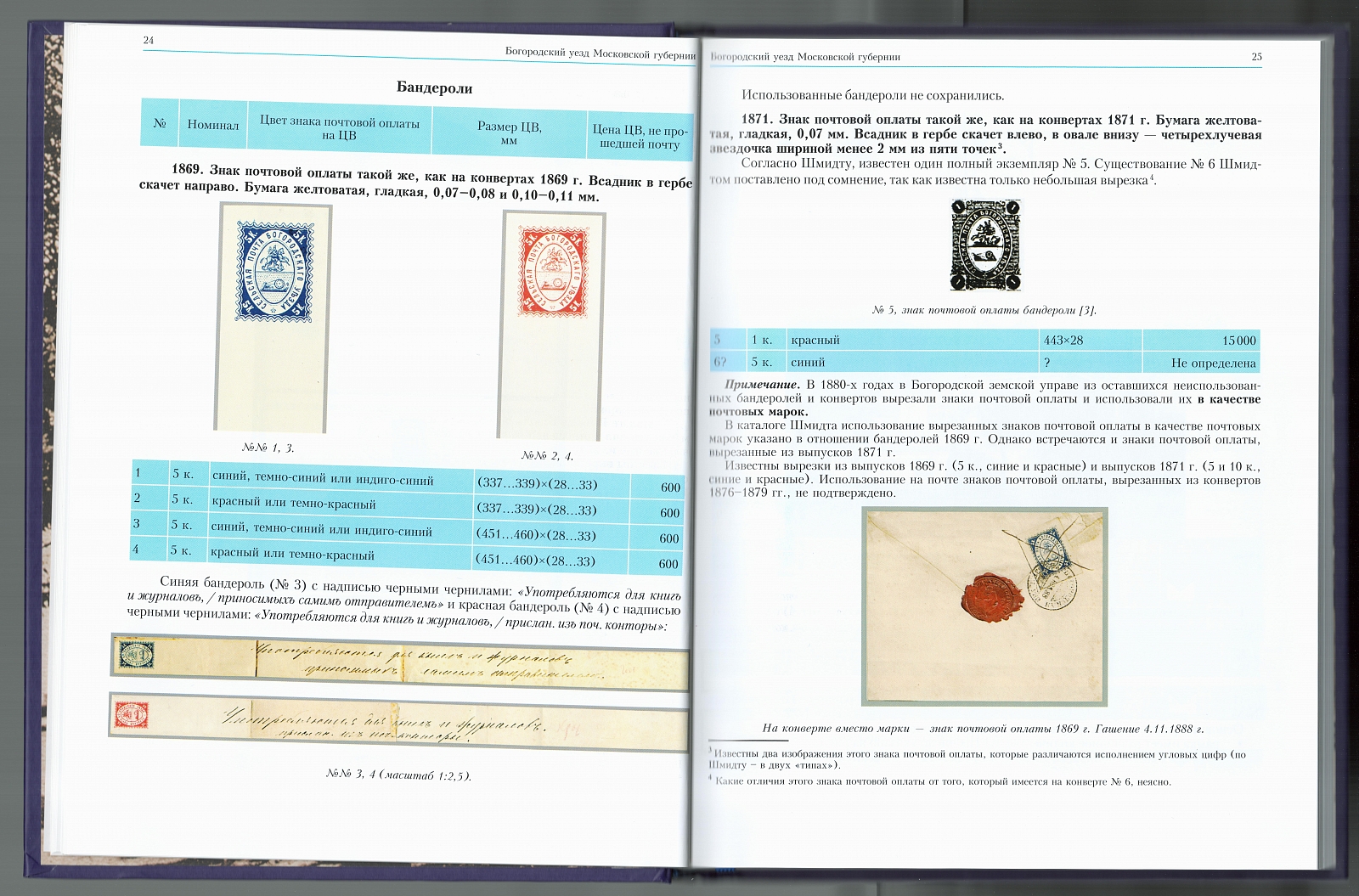
Task: Click the «Номинал» column header
Action: click(212, 125)
